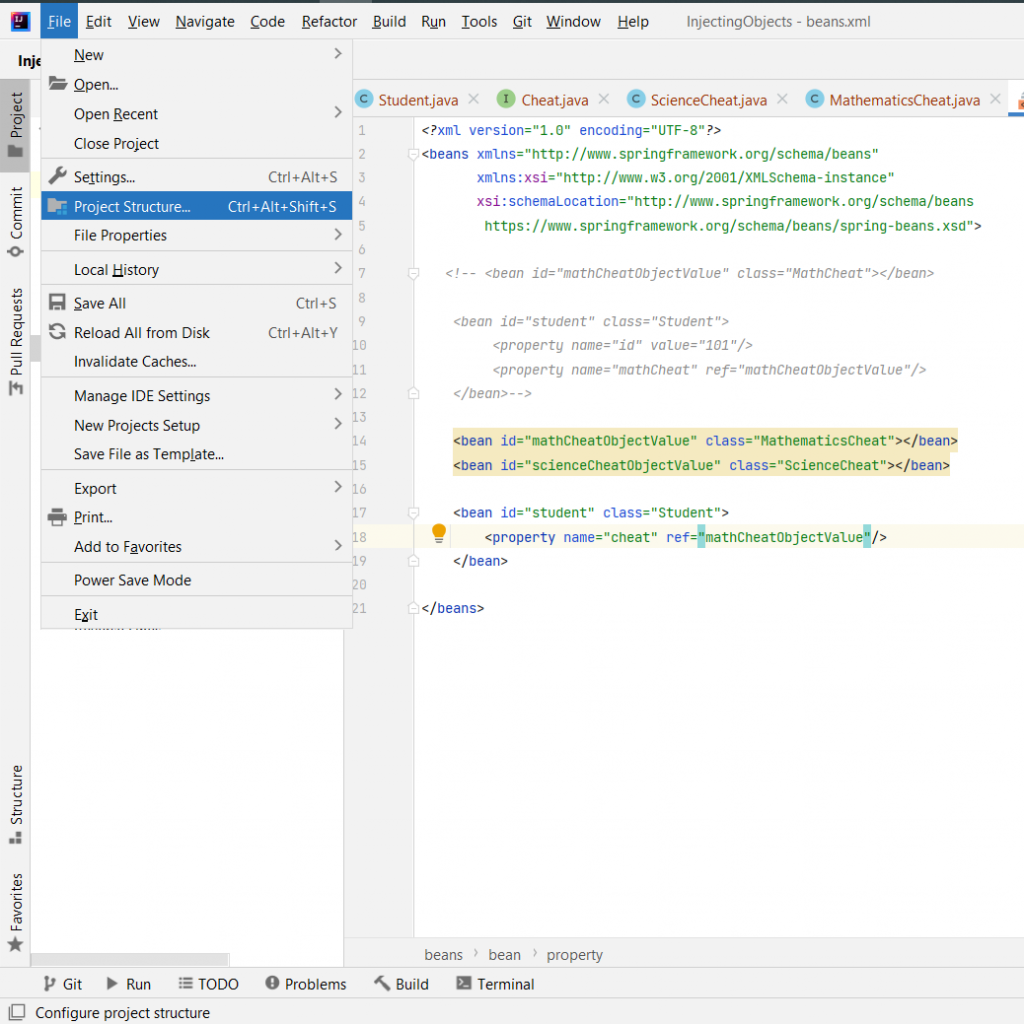Image resolution: width=1024 pixels, height=1024 pixels.
Task: Show the Build tool window
Action: point(401,984)
